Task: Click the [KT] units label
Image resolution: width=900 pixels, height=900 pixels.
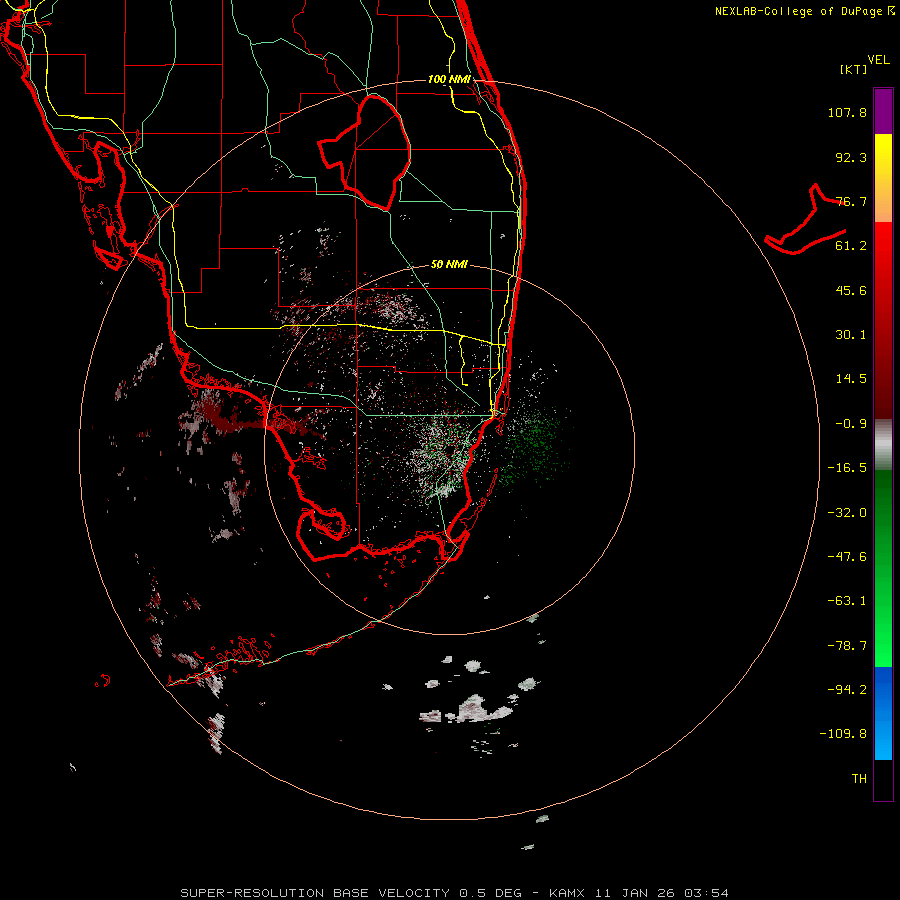Action: point(854,69)
